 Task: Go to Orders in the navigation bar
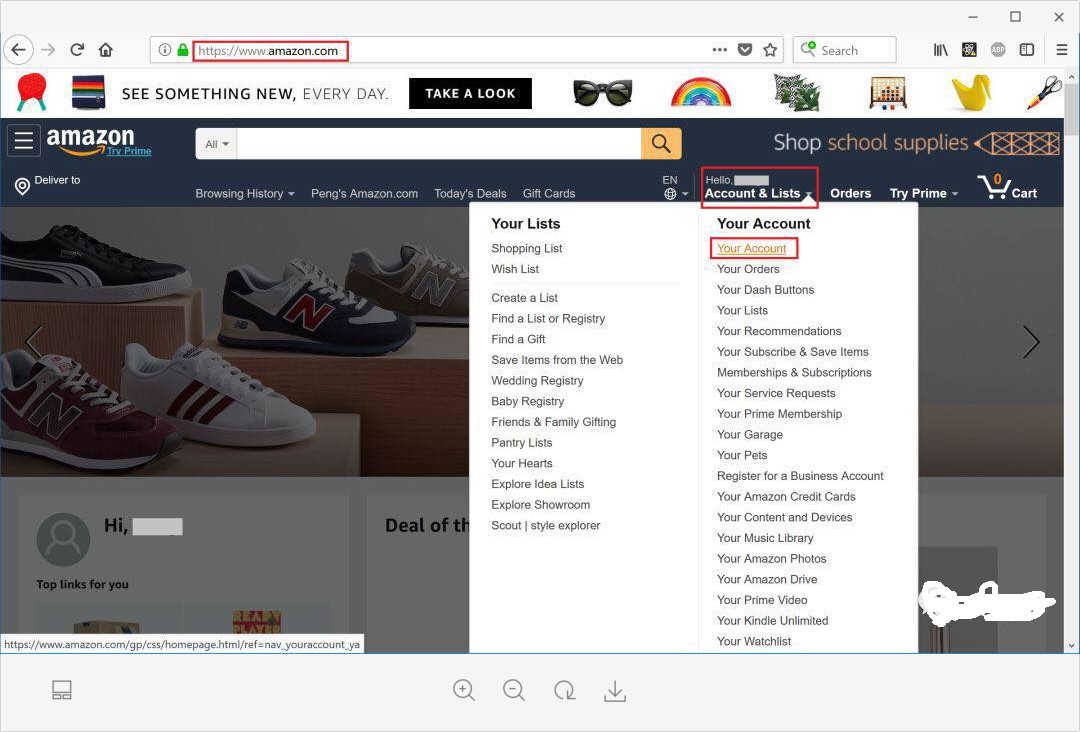[x=851, y=194]
